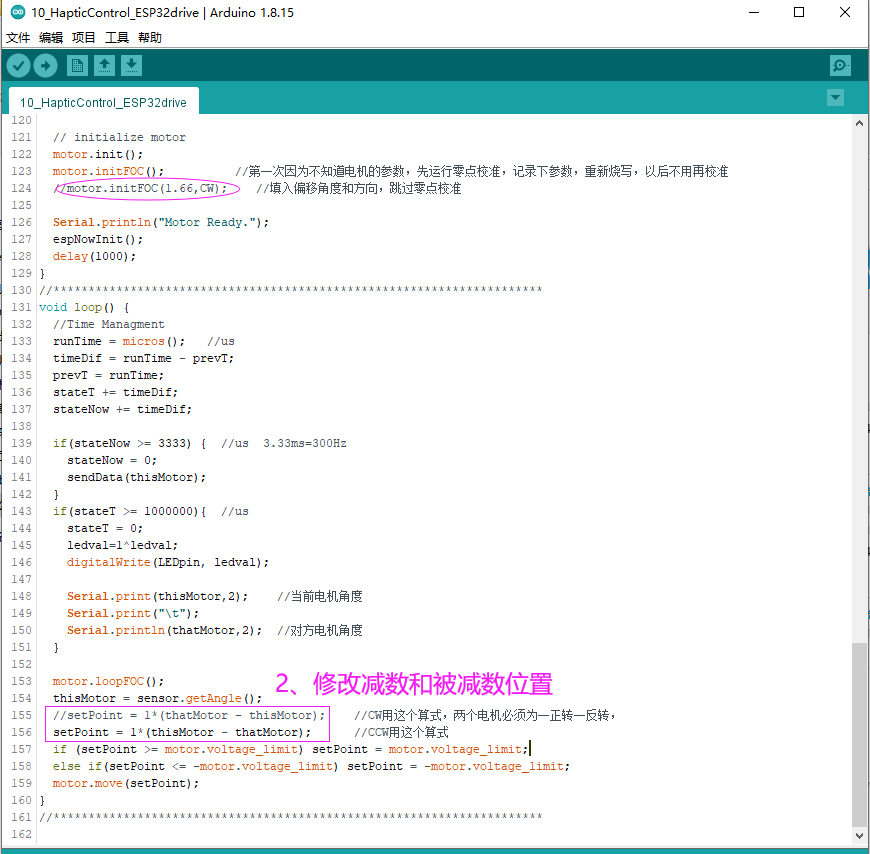The image size is (870, 854).
Task: Open a new sketch via the New icon
Action: [76, 64]
